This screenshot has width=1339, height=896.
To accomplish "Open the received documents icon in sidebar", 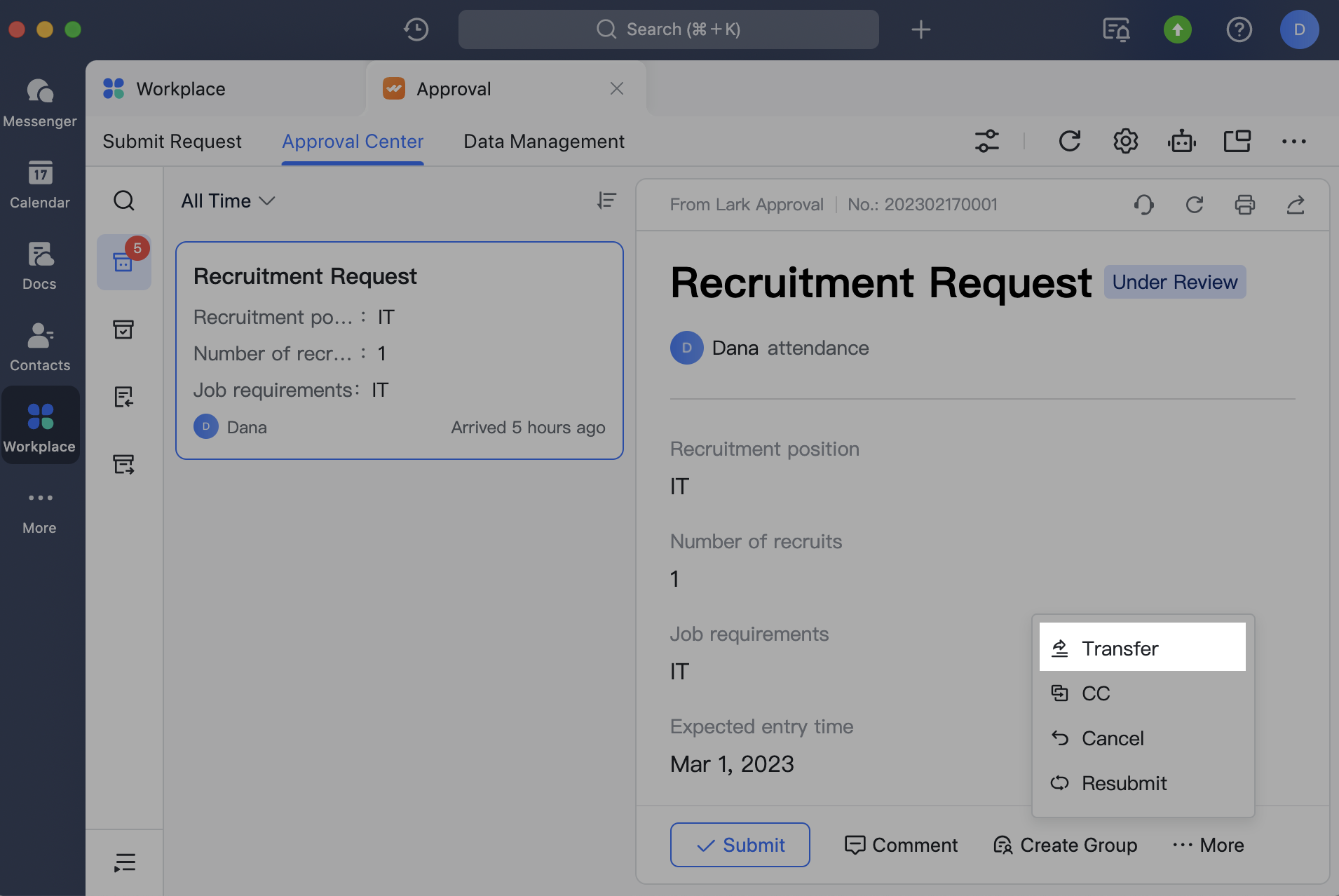I will [x=124, y=397].
